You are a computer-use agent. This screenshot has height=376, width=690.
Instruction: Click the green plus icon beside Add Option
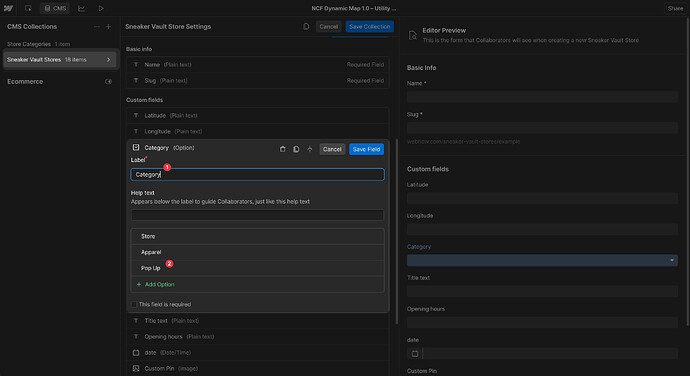139,284
